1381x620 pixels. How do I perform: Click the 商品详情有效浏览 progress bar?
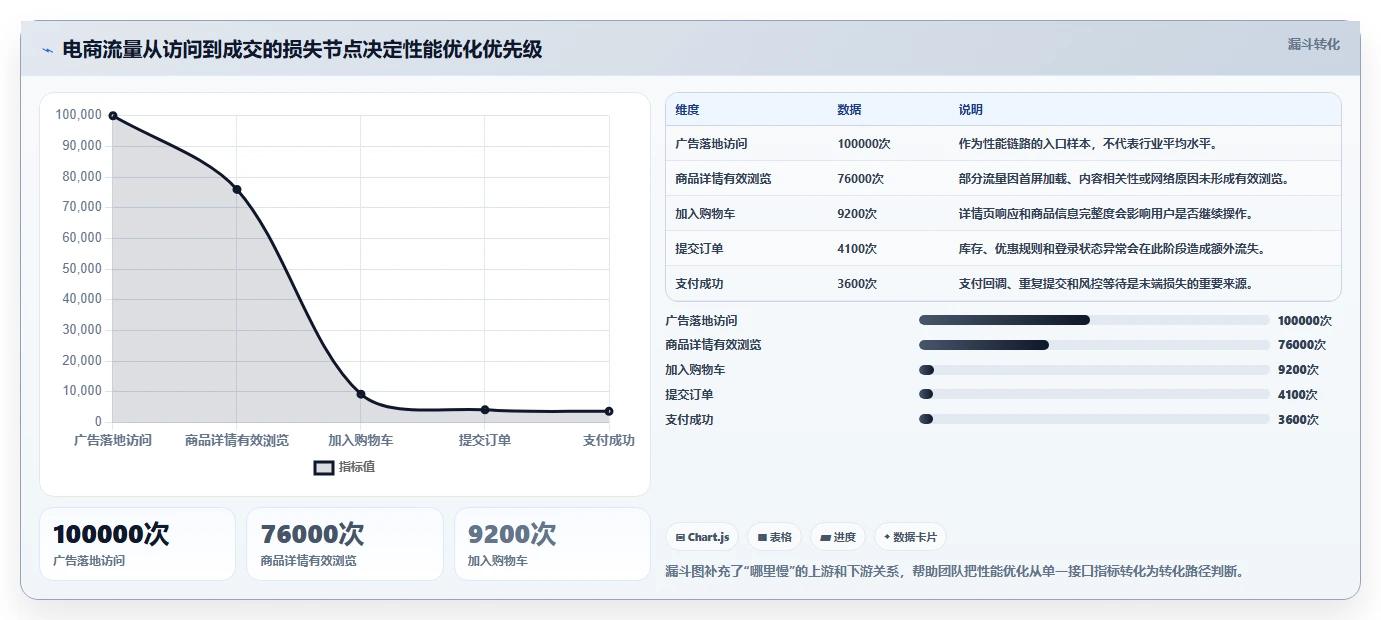pos(1094,345)
